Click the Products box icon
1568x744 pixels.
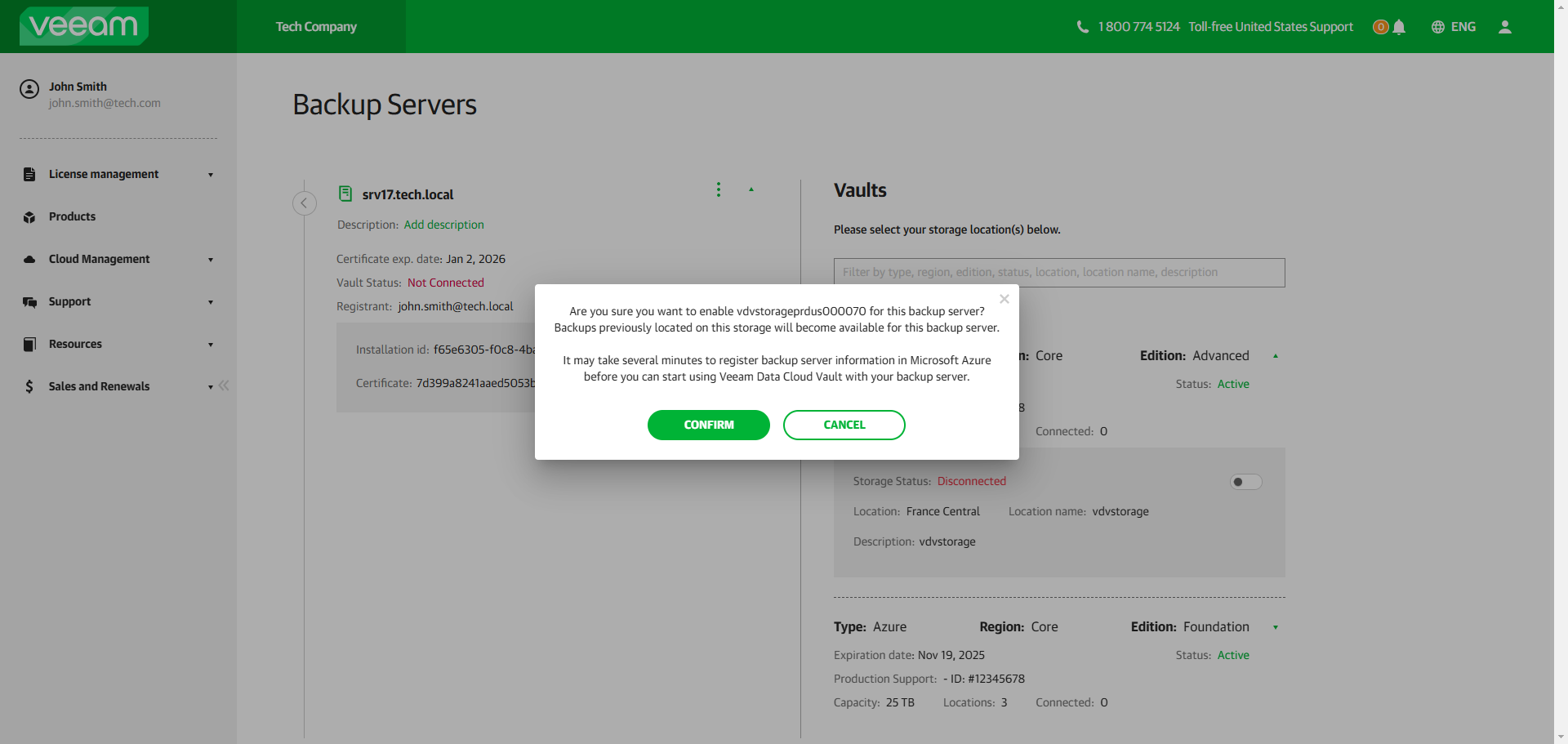point(29,217)
